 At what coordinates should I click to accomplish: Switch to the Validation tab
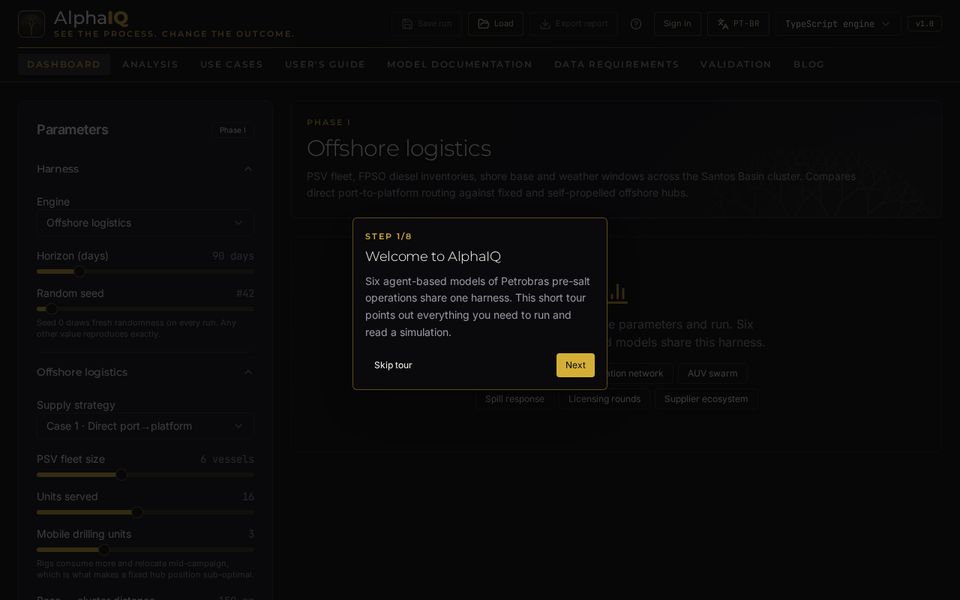point(736,64)
